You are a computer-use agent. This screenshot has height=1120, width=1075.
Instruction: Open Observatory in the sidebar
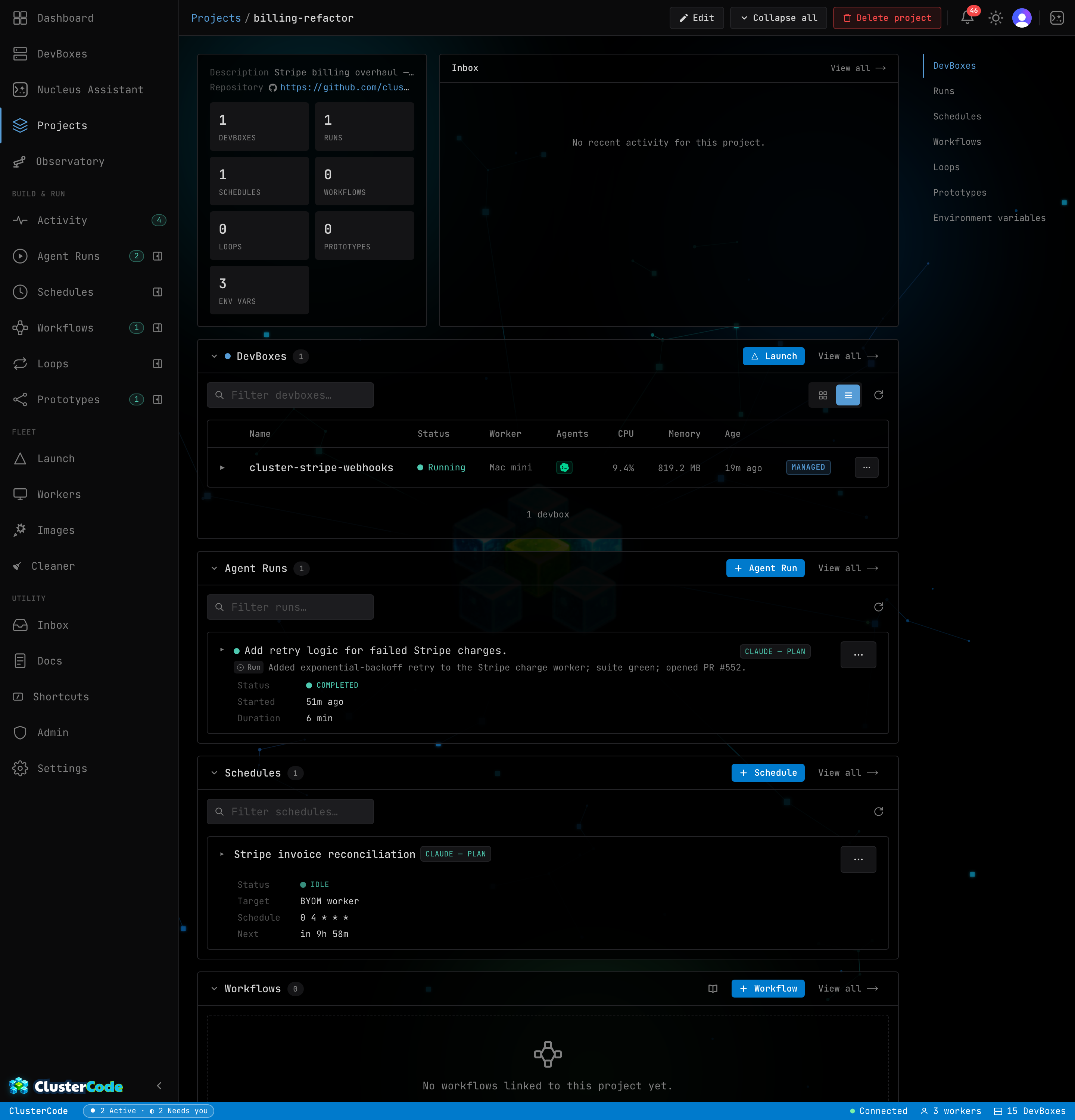[89, 162]
